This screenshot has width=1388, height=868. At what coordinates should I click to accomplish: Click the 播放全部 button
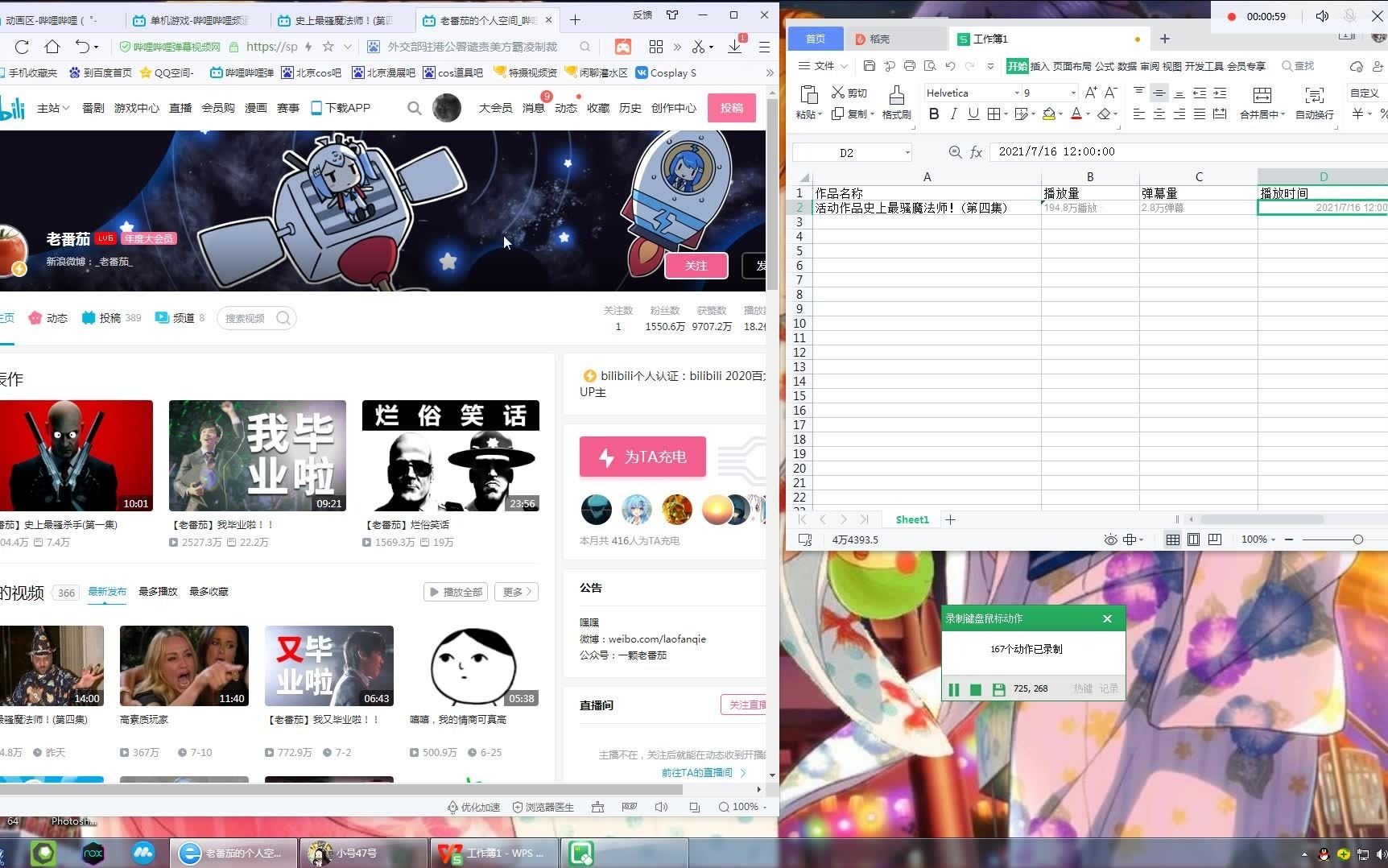pyautogui.click(x=455, y=592)
